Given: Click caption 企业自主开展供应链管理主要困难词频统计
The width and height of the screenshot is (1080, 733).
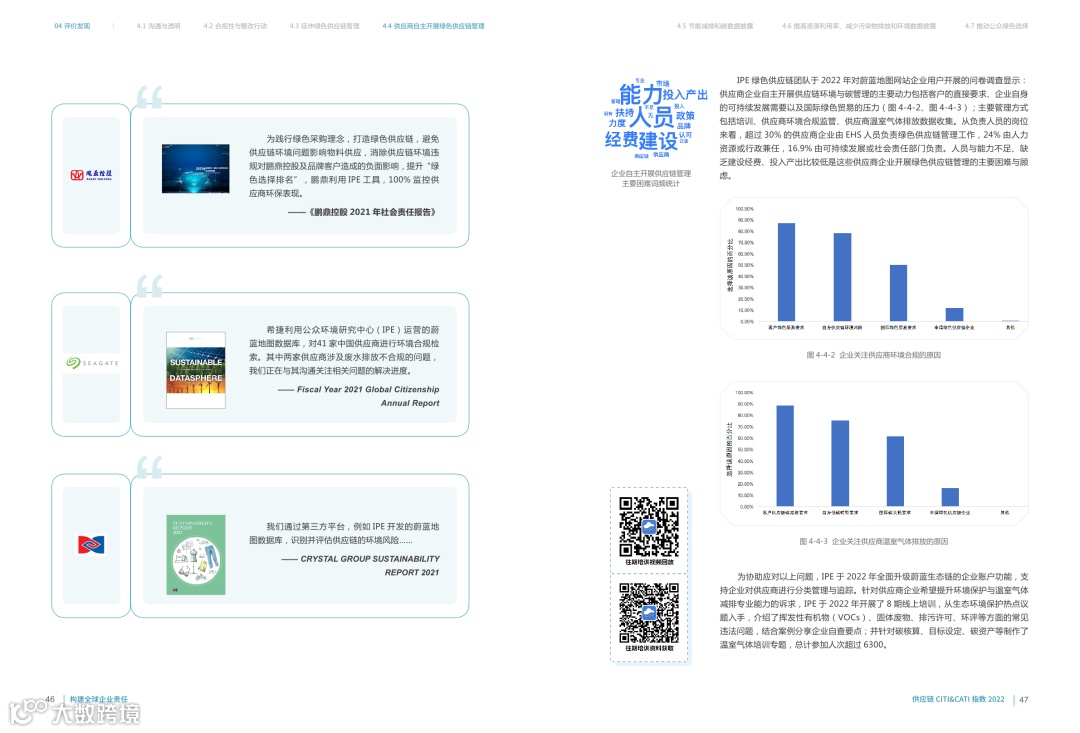Looking at the screenshot, I should coord(651,178).
